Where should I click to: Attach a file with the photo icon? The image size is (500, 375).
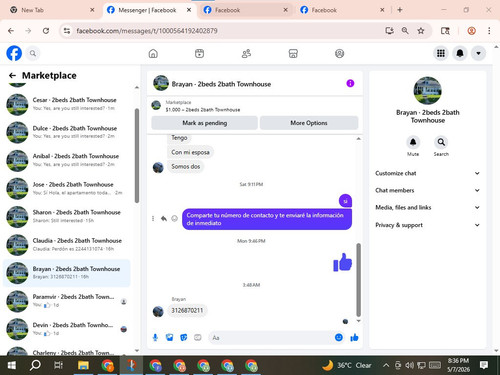click(x=169, y=338)
